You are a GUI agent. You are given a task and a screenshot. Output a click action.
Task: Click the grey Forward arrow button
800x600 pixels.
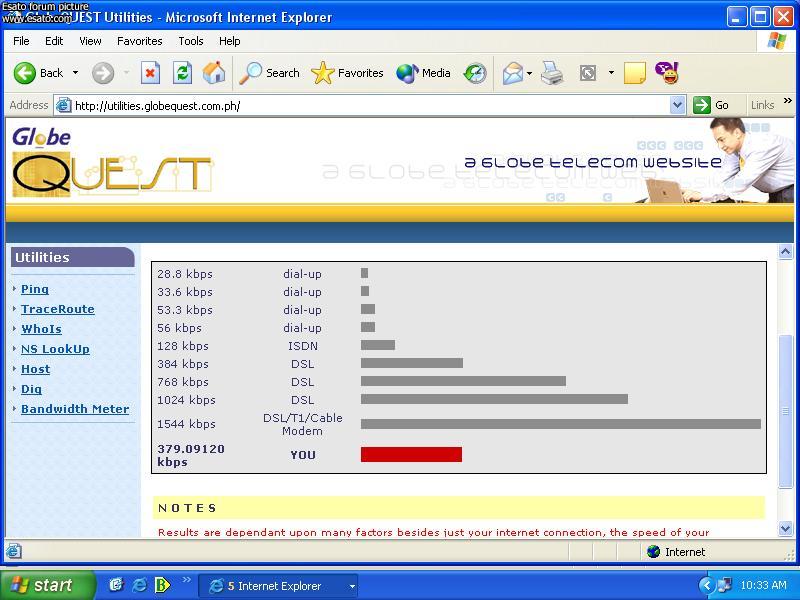click(103, 73)
